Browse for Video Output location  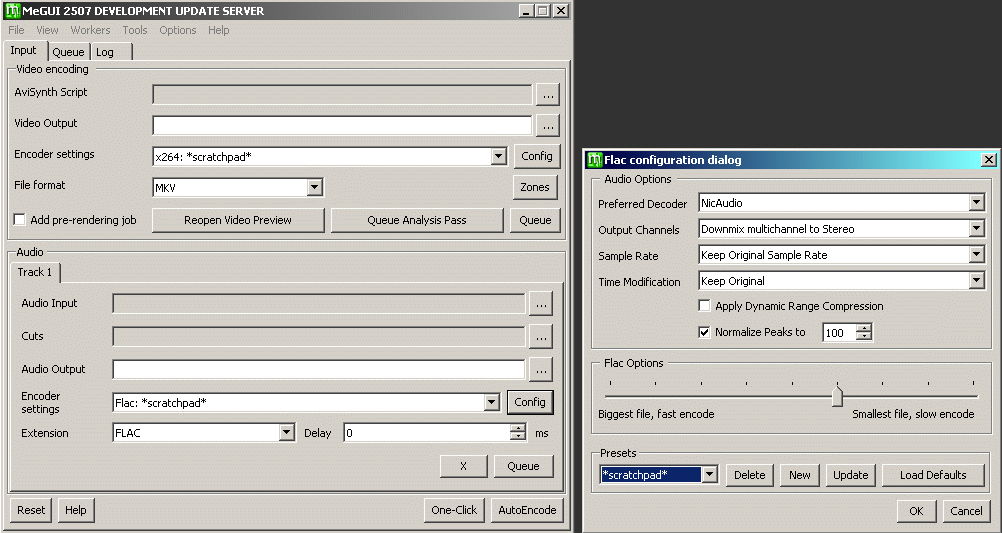(x=548, y=126)
